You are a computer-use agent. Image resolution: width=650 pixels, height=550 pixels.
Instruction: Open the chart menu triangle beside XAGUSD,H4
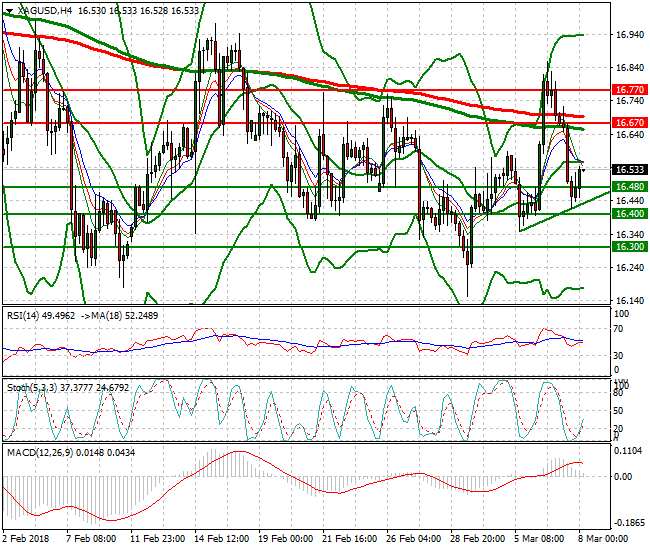click(10, 11)
